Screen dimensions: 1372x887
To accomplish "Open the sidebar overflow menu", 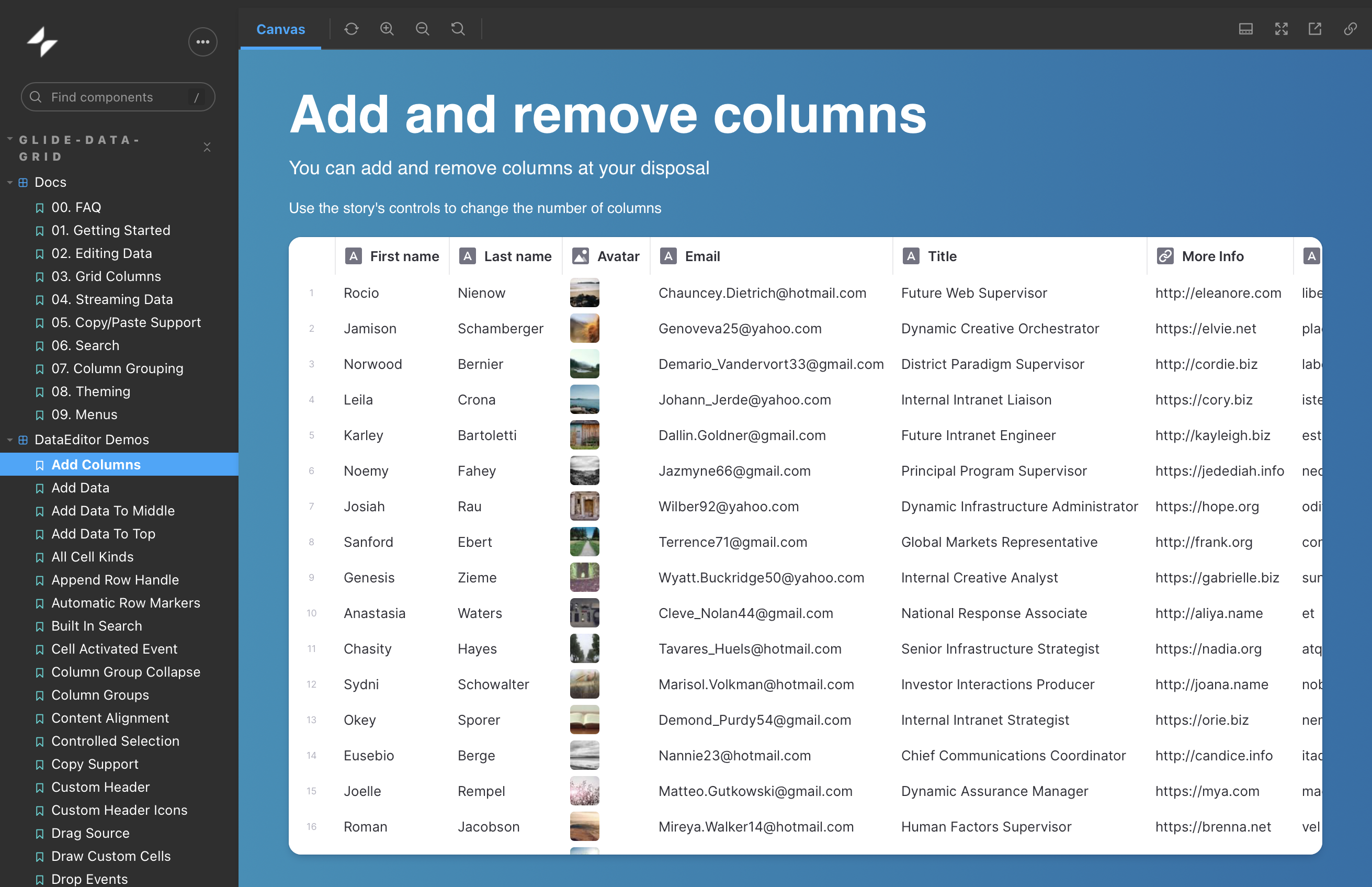I will [202, 41].
